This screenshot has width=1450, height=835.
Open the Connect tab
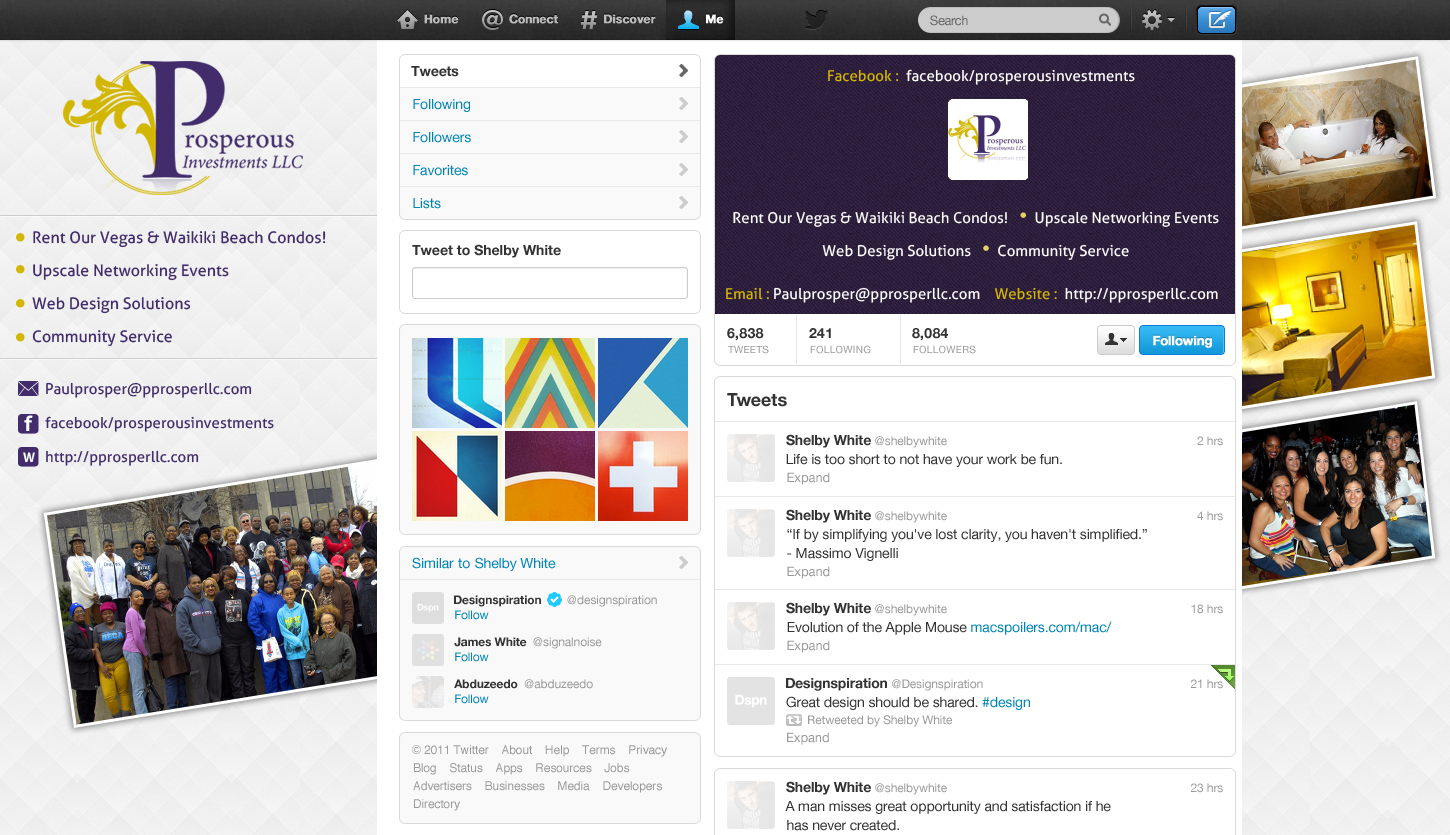(x=520, y=19)
